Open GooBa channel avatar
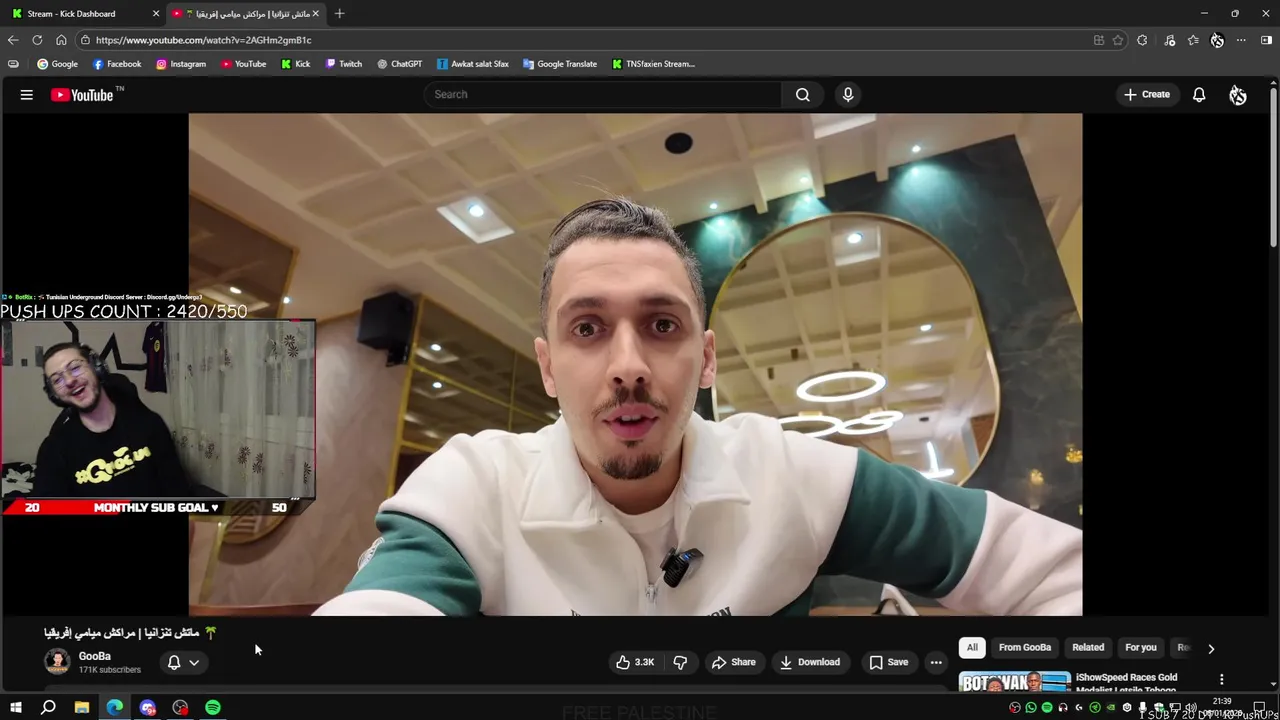The image size is (1280, 720). 57,661
